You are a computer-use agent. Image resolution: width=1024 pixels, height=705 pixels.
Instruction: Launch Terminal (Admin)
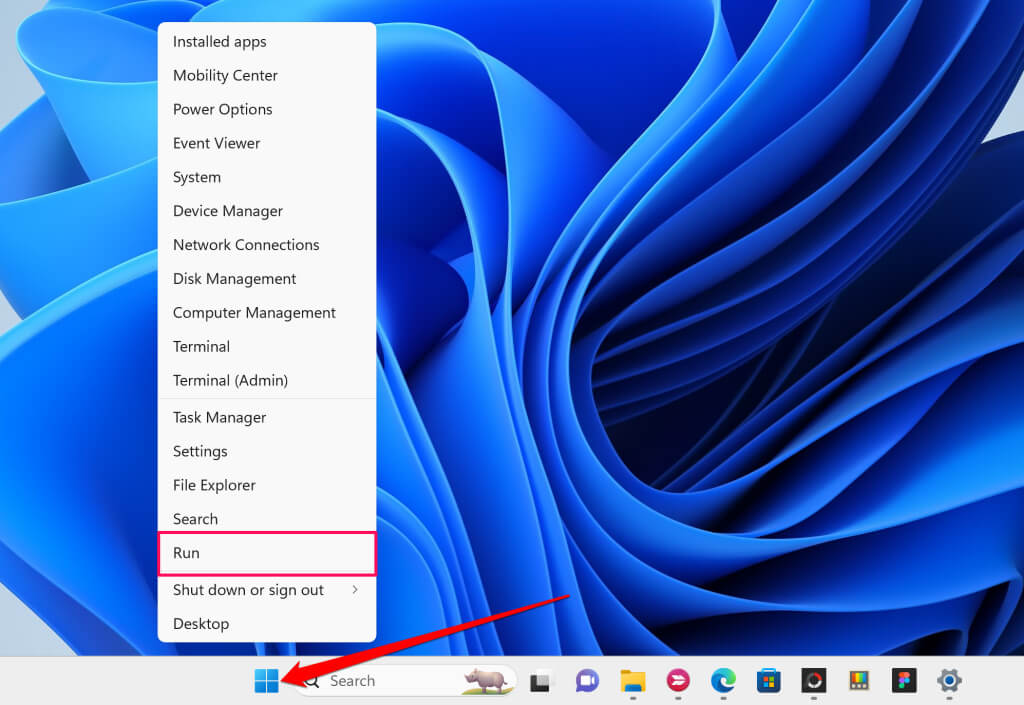point(267,381)
